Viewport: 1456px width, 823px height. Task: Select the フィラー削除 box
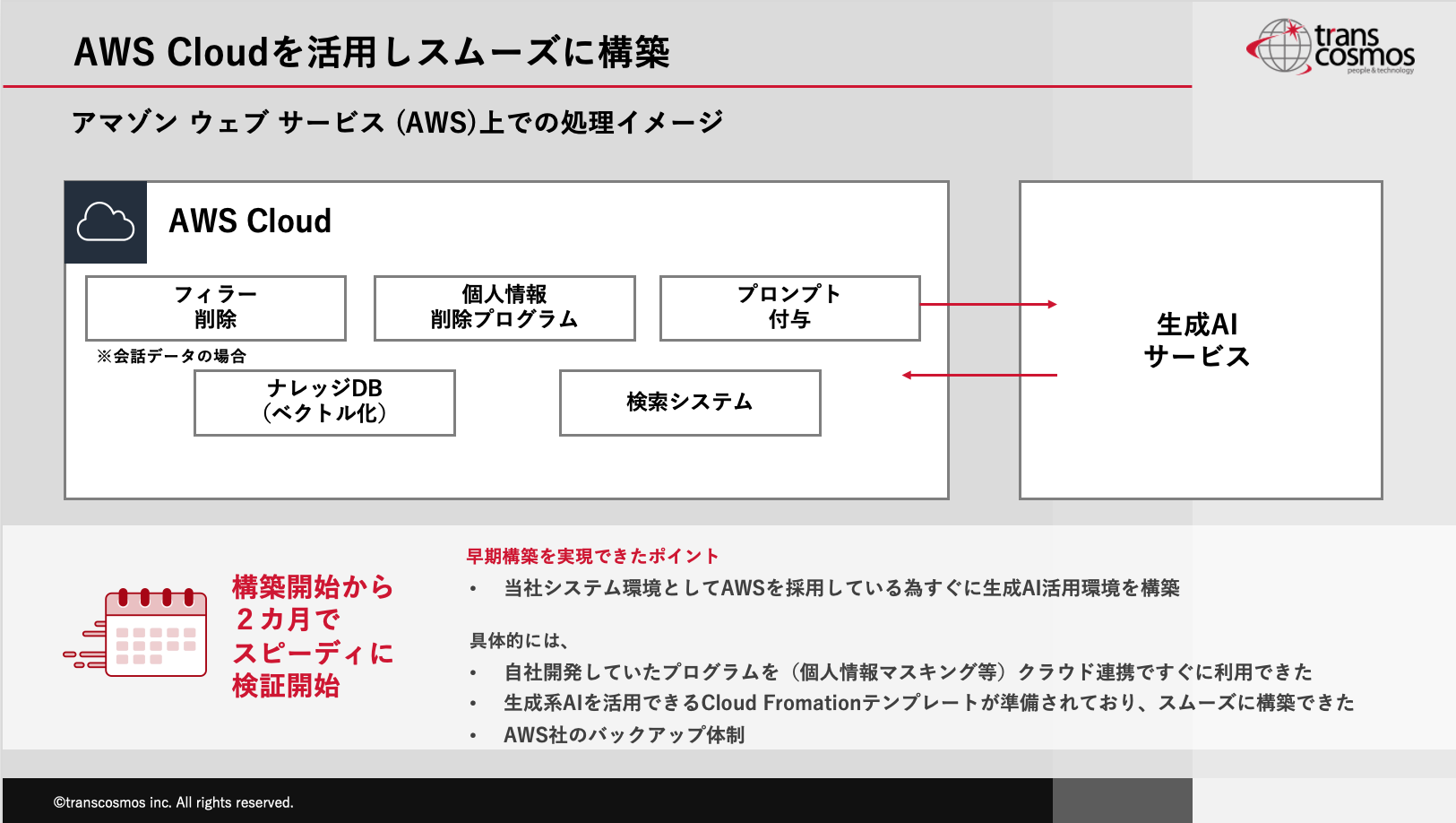click(x=216, y=308)
